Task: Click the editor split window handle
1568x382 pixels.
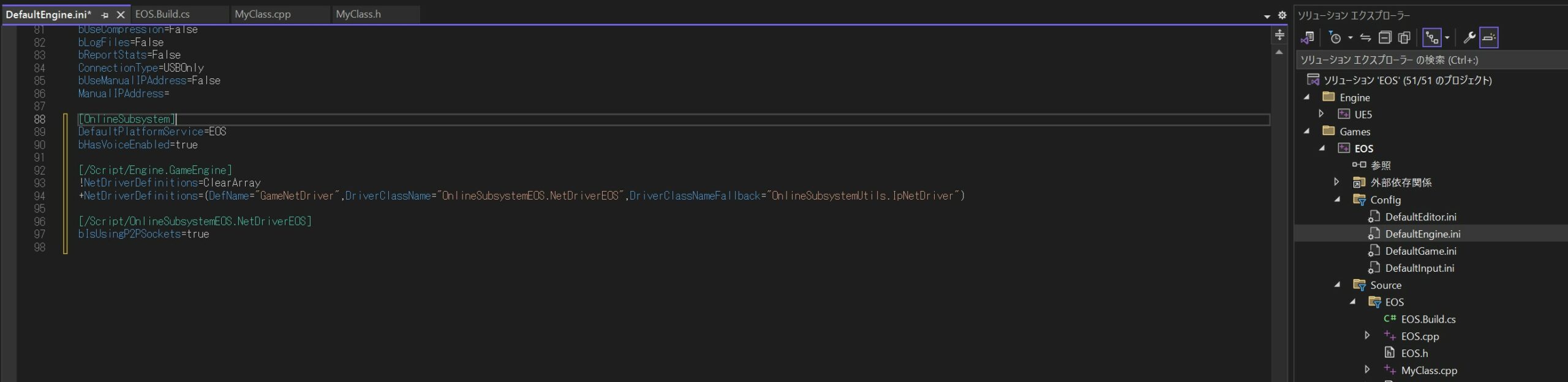Action: 1280,35
